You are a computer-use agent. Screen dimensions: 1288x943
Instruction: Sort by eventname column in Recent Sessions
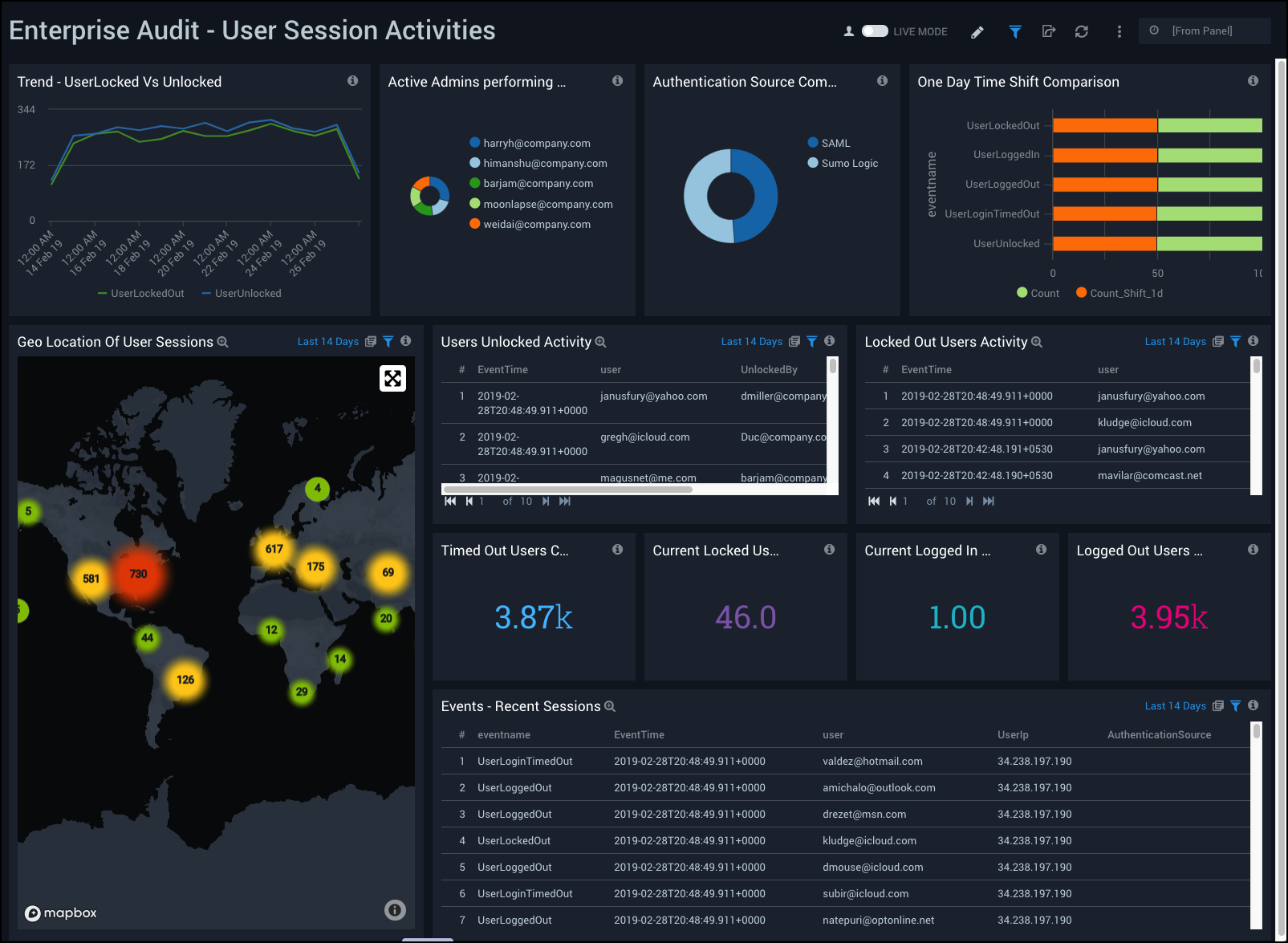503,735
